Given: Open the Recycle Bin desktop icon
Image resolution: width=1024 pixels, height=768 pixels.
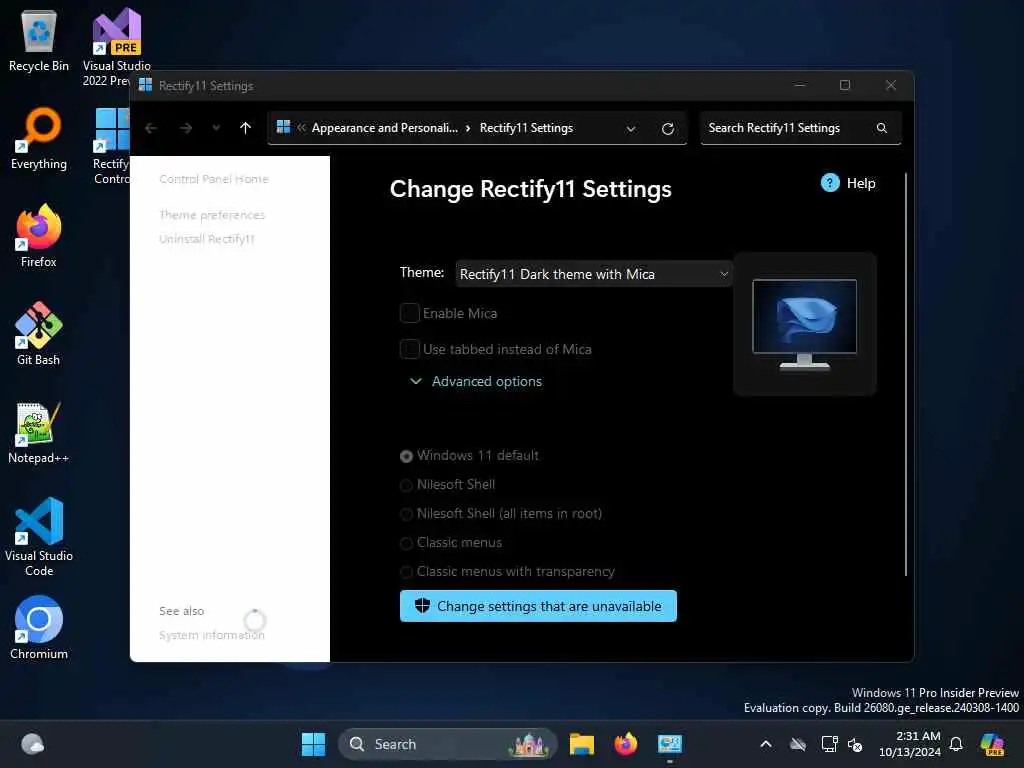Looking at the screenshot, I should tap(39, 40).
